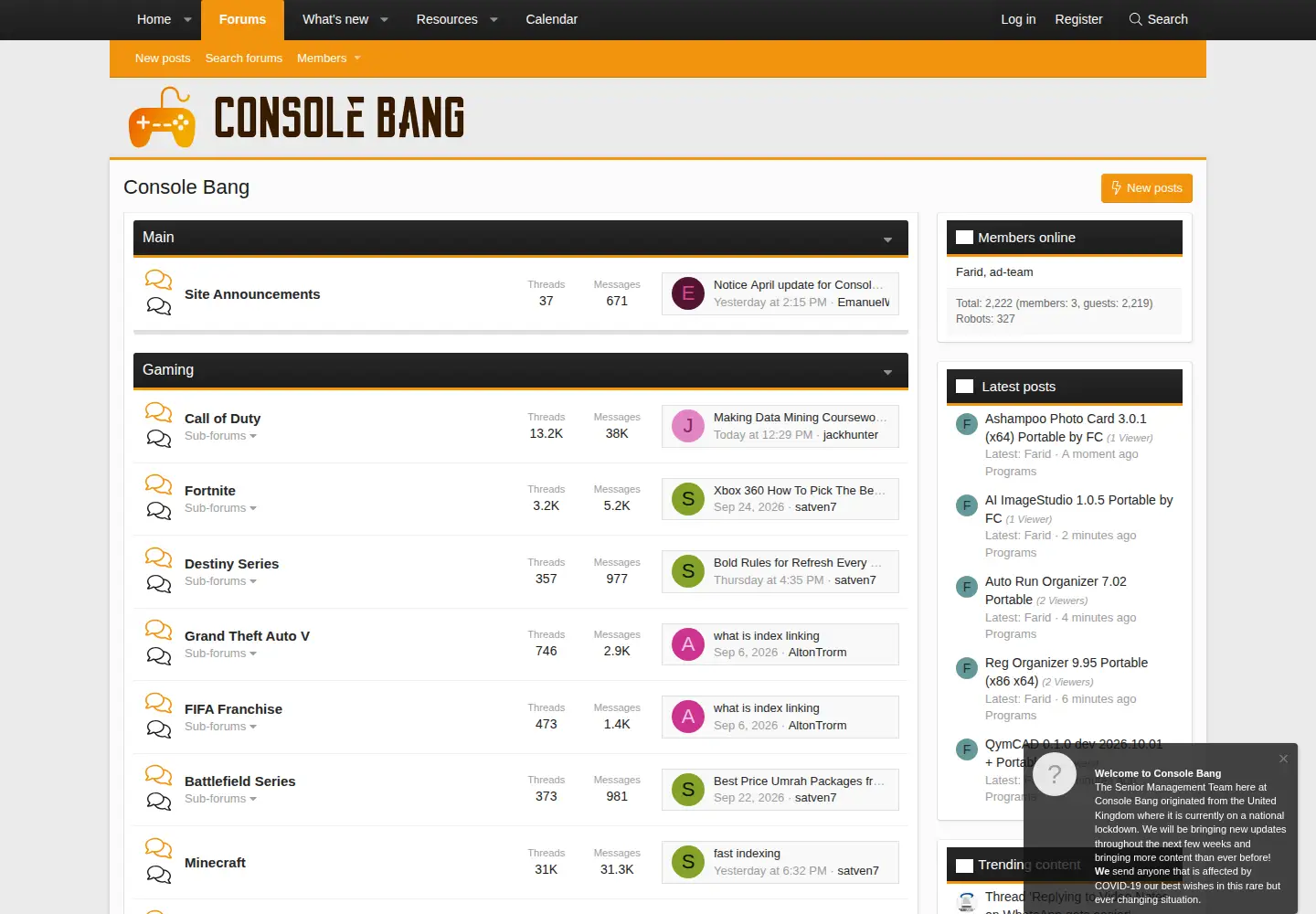The height and width of the screenshot is (914, 1316).
Task: Open EmanuelV avatar in Site Announcements row
Action: click(688, 293)
